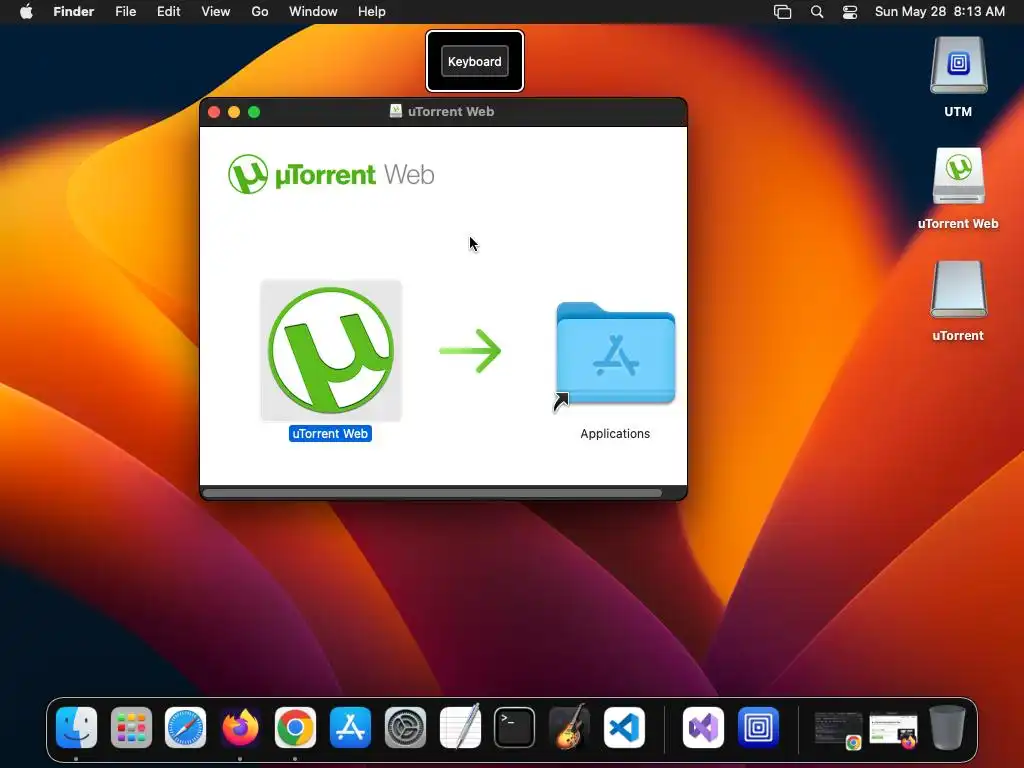
Task: Click the horizontal scrollbar in uTorrent Web window
Action: pos(432,493)
